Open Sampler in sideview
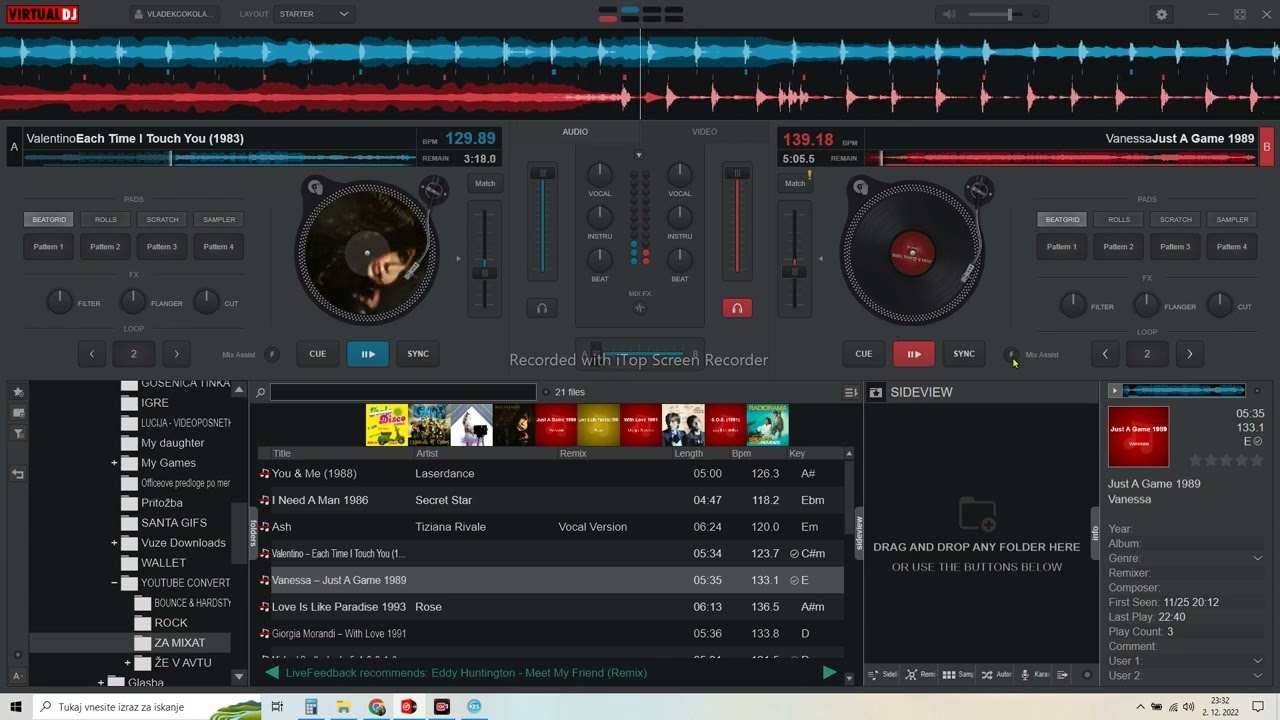Viewport: 1280px width, 720px height. [958, 675]
